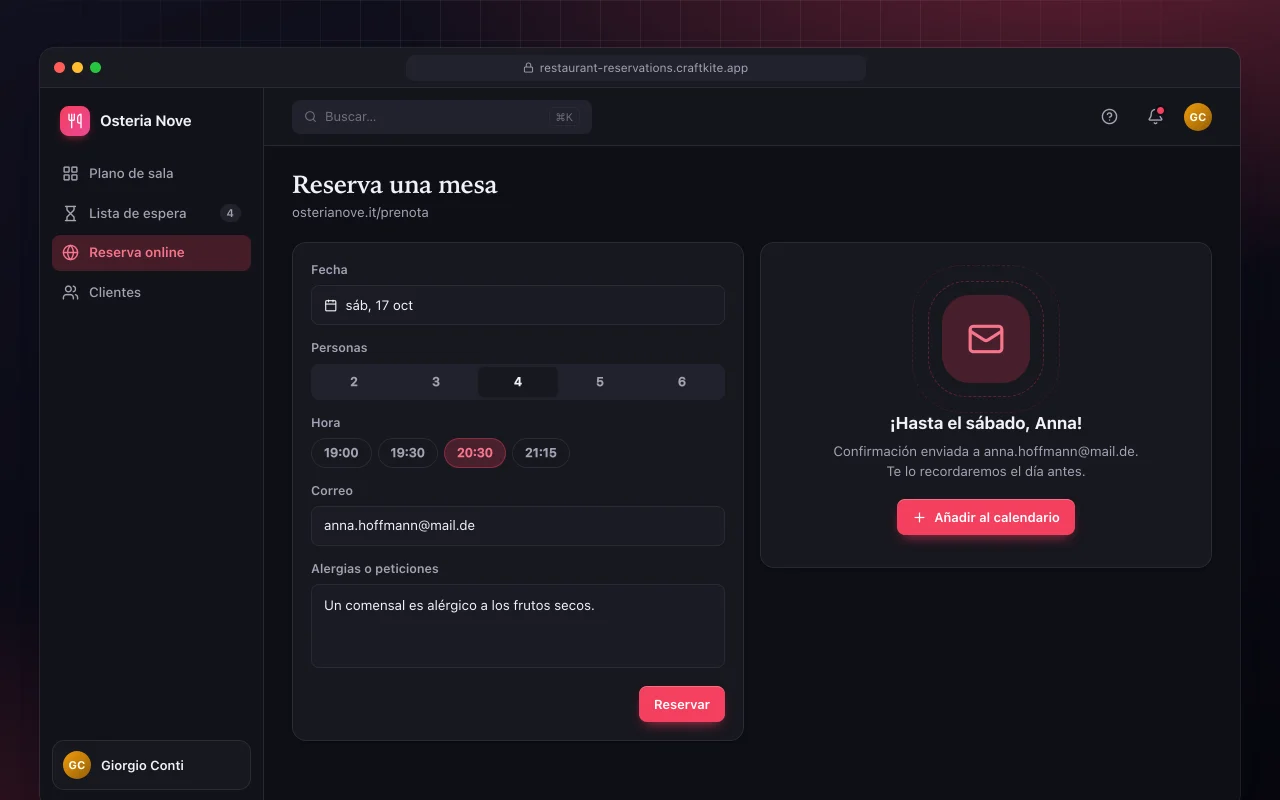
Task: Click Añadir al calendario button
Action: pos(986,517)
